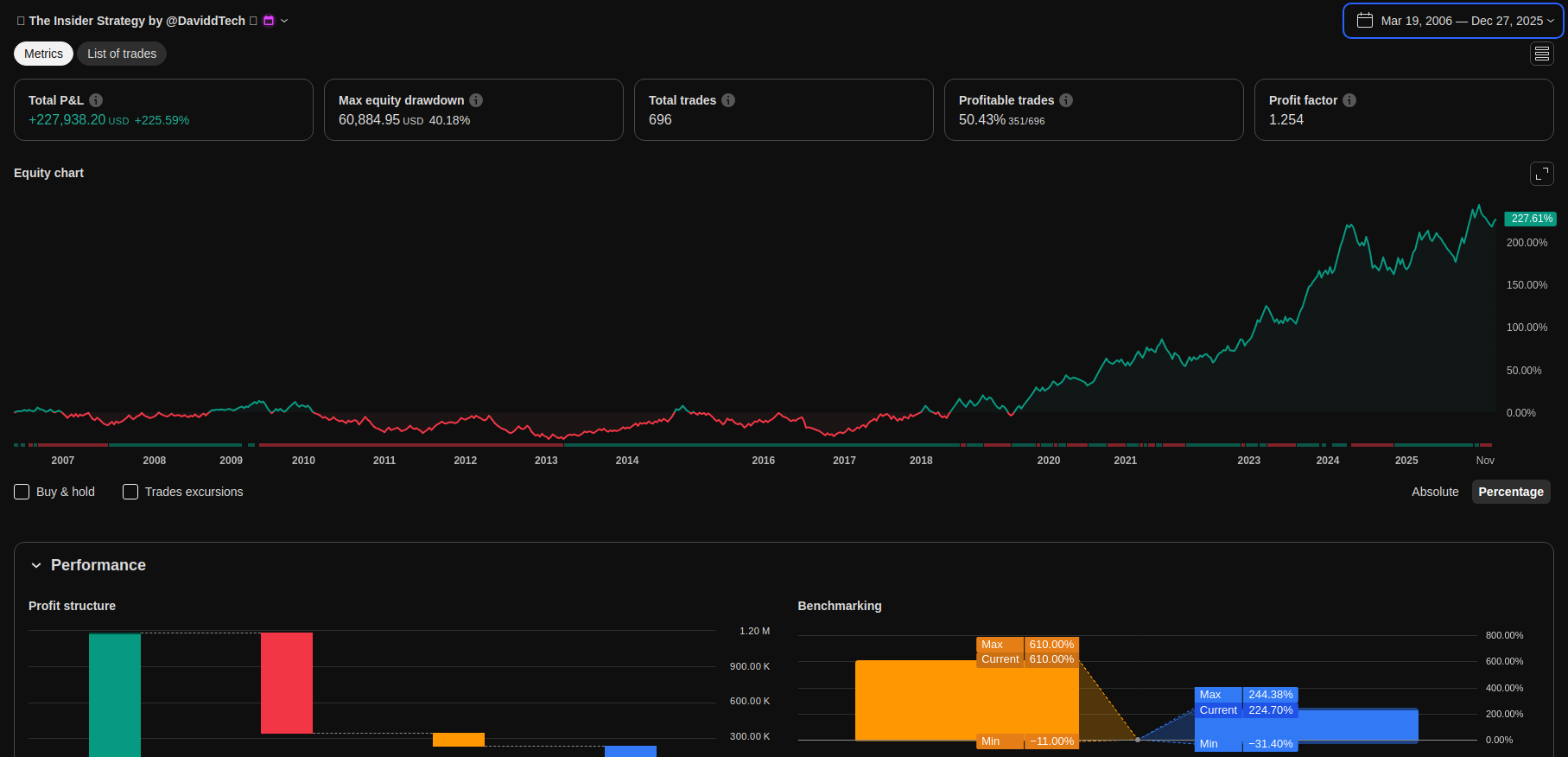Click the Profit factor info icon

(1349, 100)
